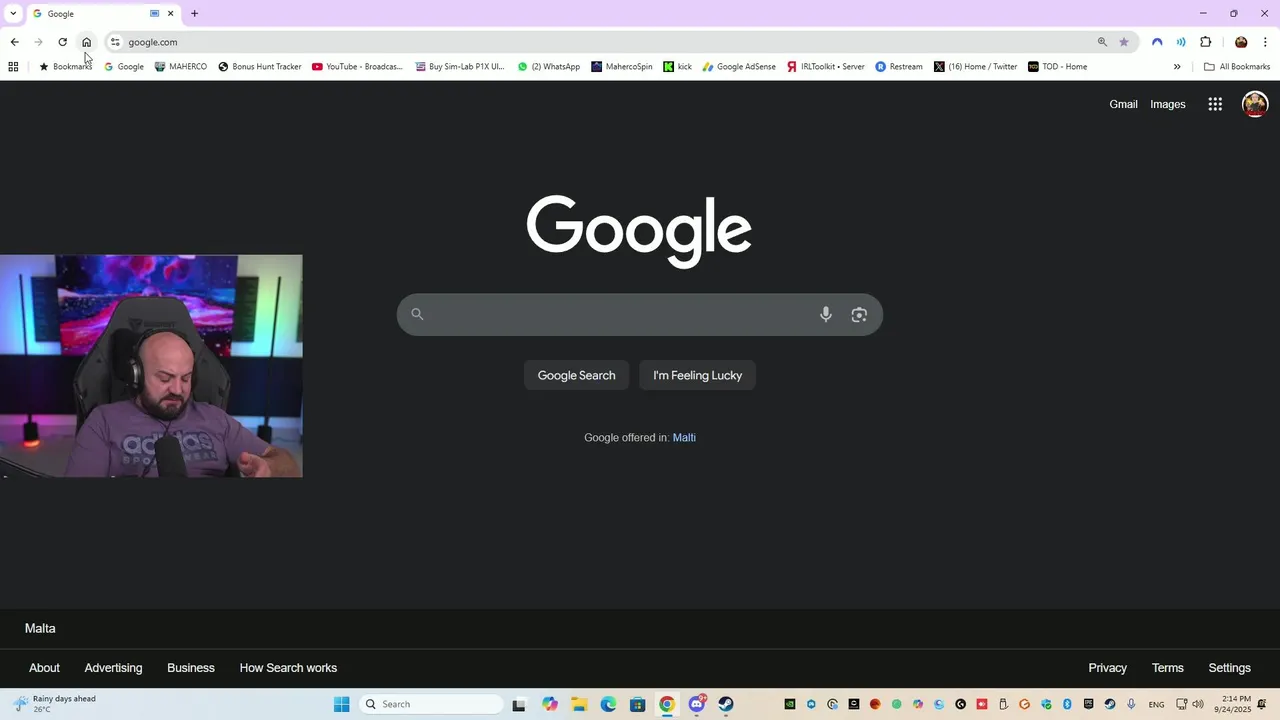Open the tab search dropdown arrow
Screen dimensions: 1280x720
point(13,14)
